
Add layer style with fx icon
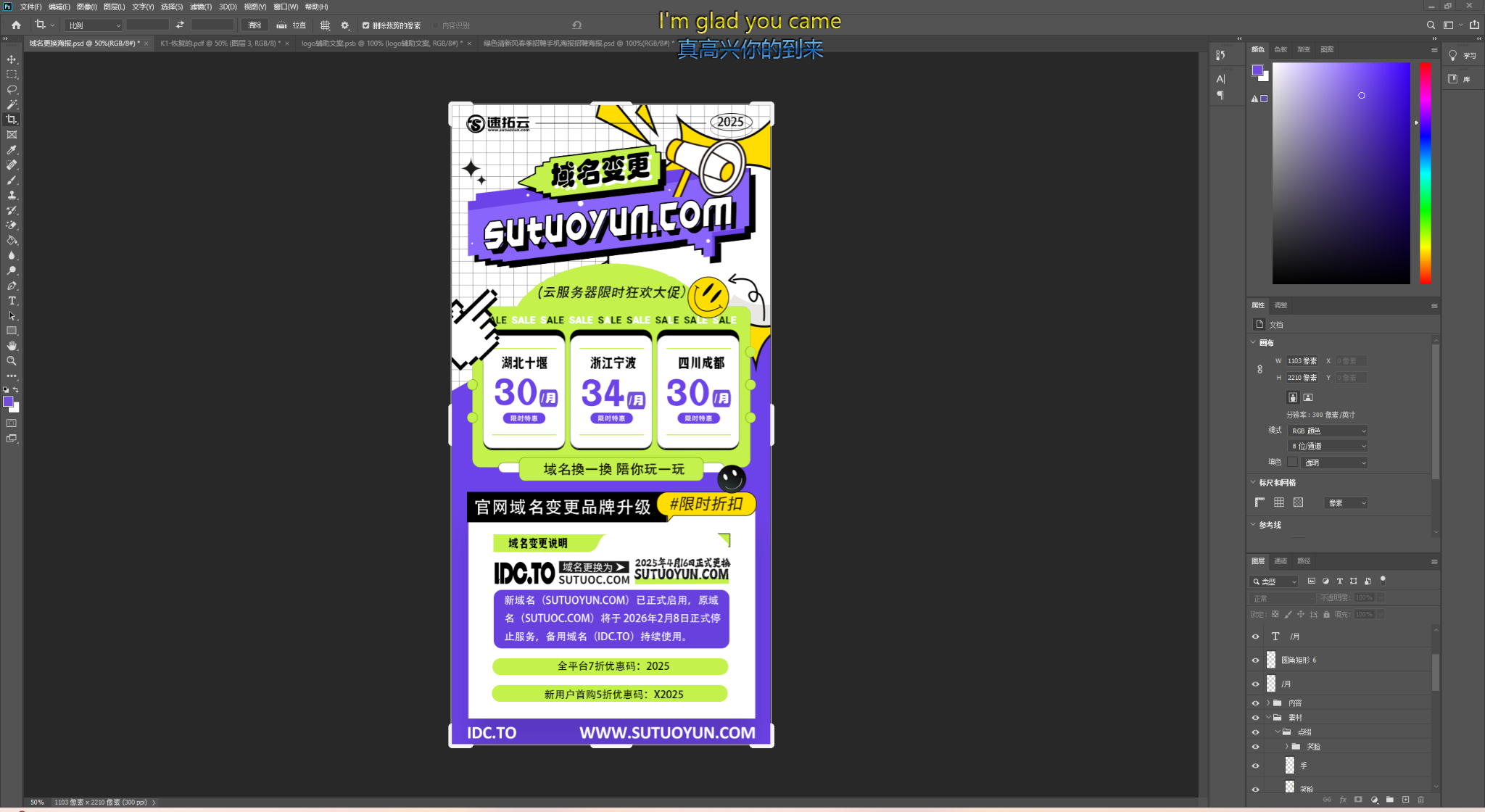click(x=1343, y=800)
